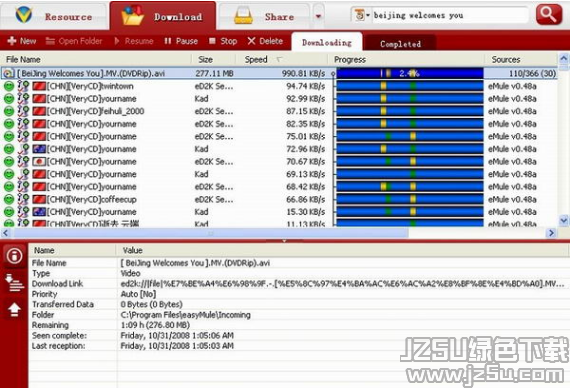
Task: Expand the extra tabs dropdown arrow after Share
Action: pos(318,16)
